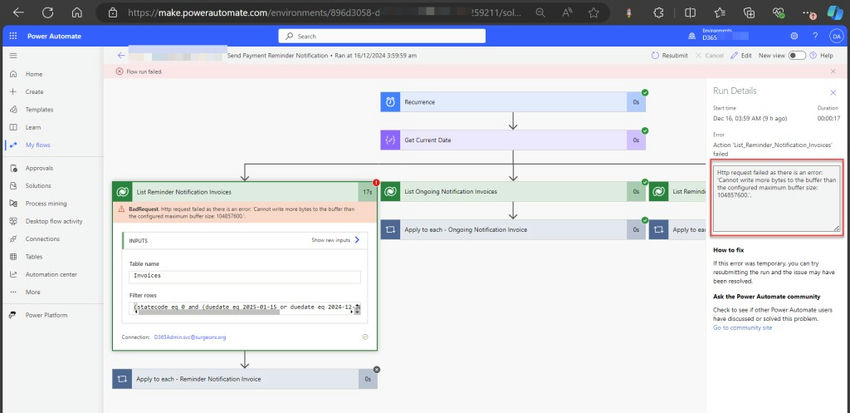Screen dimensions: 850x413
Task: Click the browser refresh button
Action: point(48,12)
